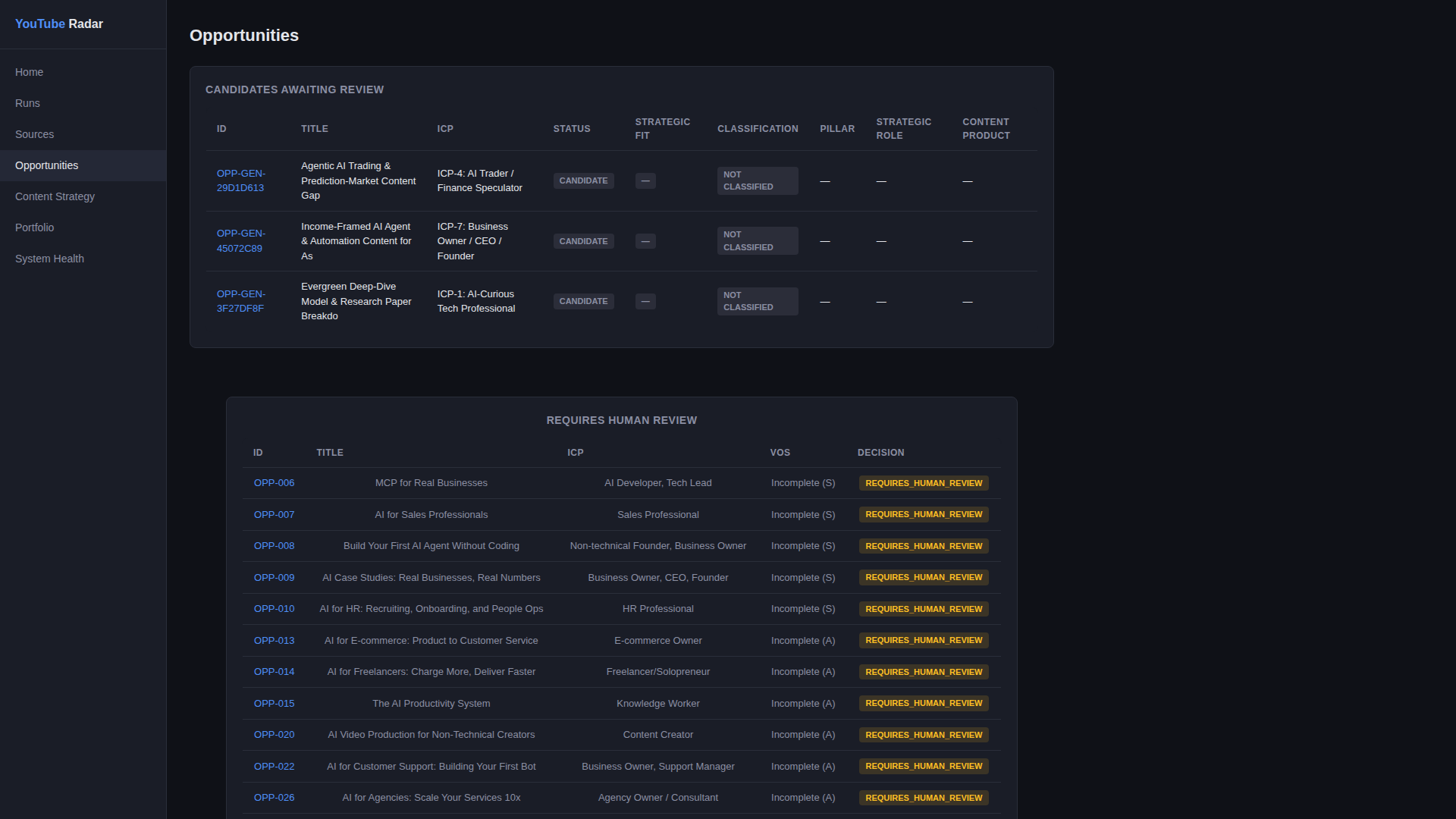This screenshot has width=1456, height=819.
Task: Open candidate OPP-GEN-29D1D613
Action: (x=241, y=180)
